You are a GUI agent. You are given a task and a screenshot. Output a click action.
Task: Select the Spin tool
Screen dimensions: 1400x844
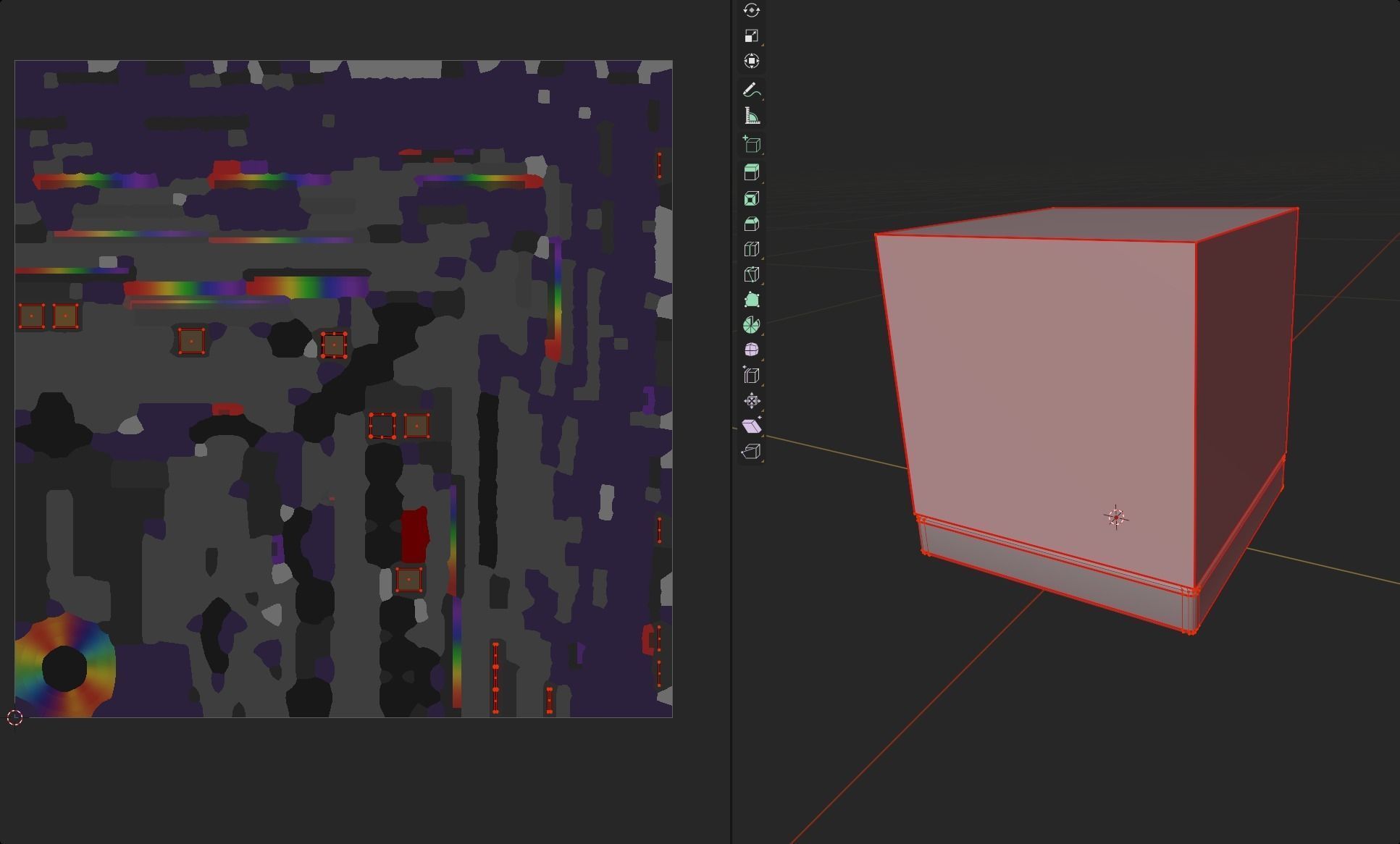pyautogui.click(x=751, y=325)
